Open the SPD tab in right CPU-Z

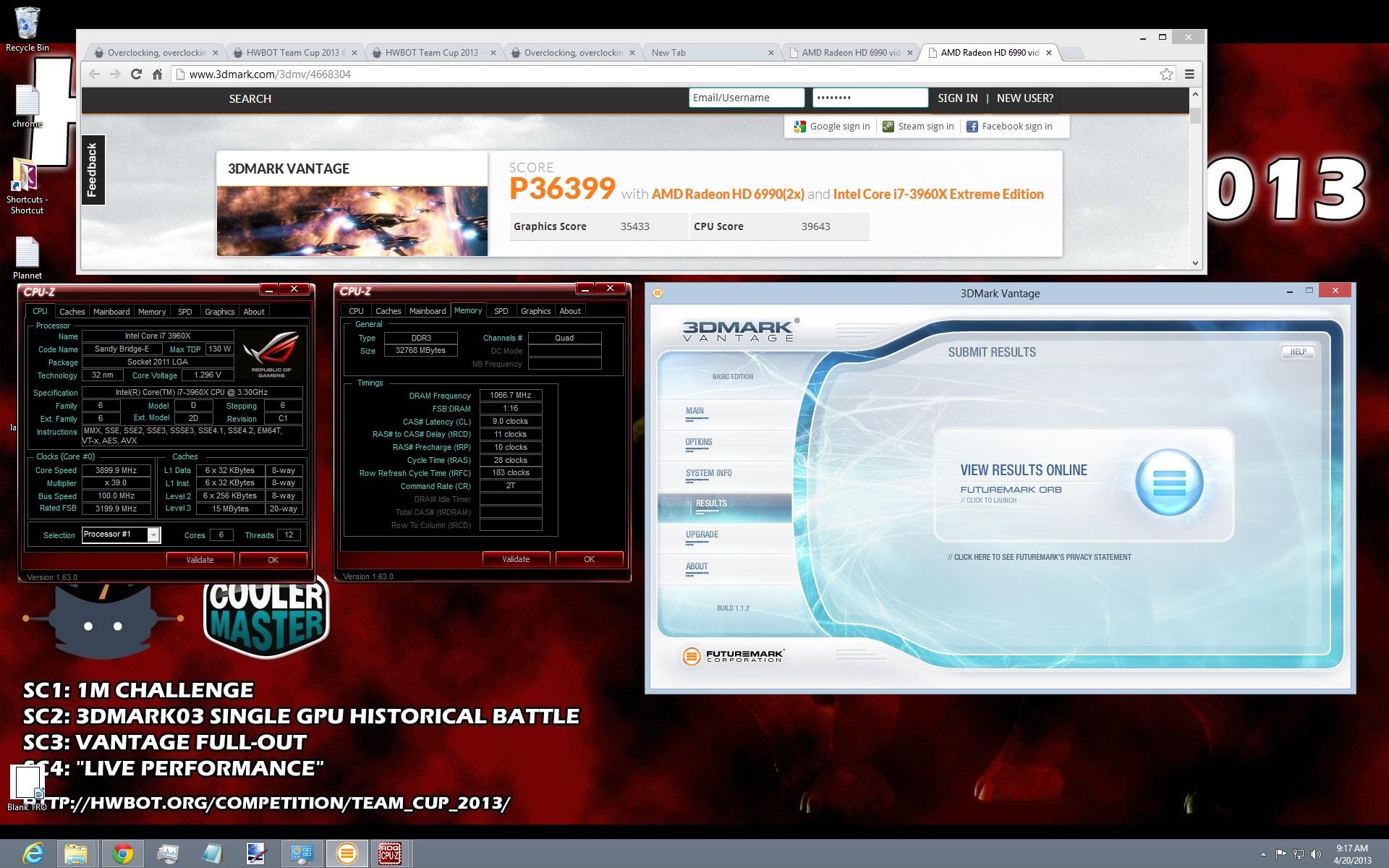coord(501,311)
